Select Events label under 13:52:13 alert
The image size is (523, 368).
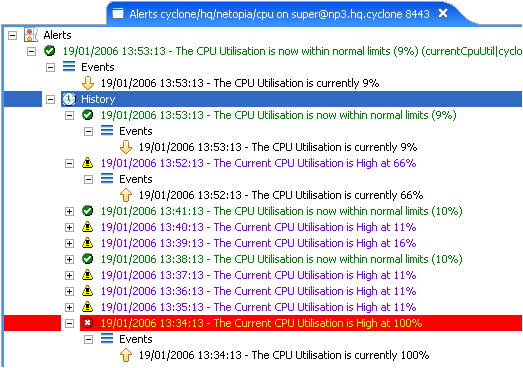pyautogui.click(x=136, y=179)
